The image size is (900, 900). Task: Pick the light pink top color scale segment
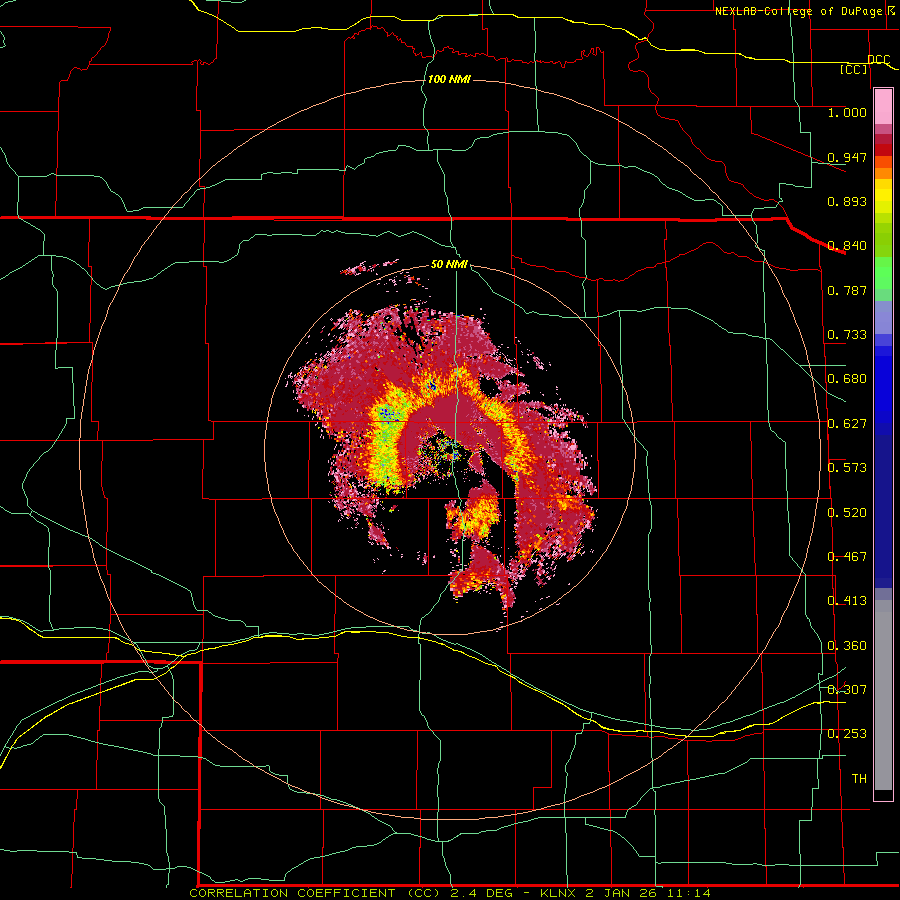883,106
